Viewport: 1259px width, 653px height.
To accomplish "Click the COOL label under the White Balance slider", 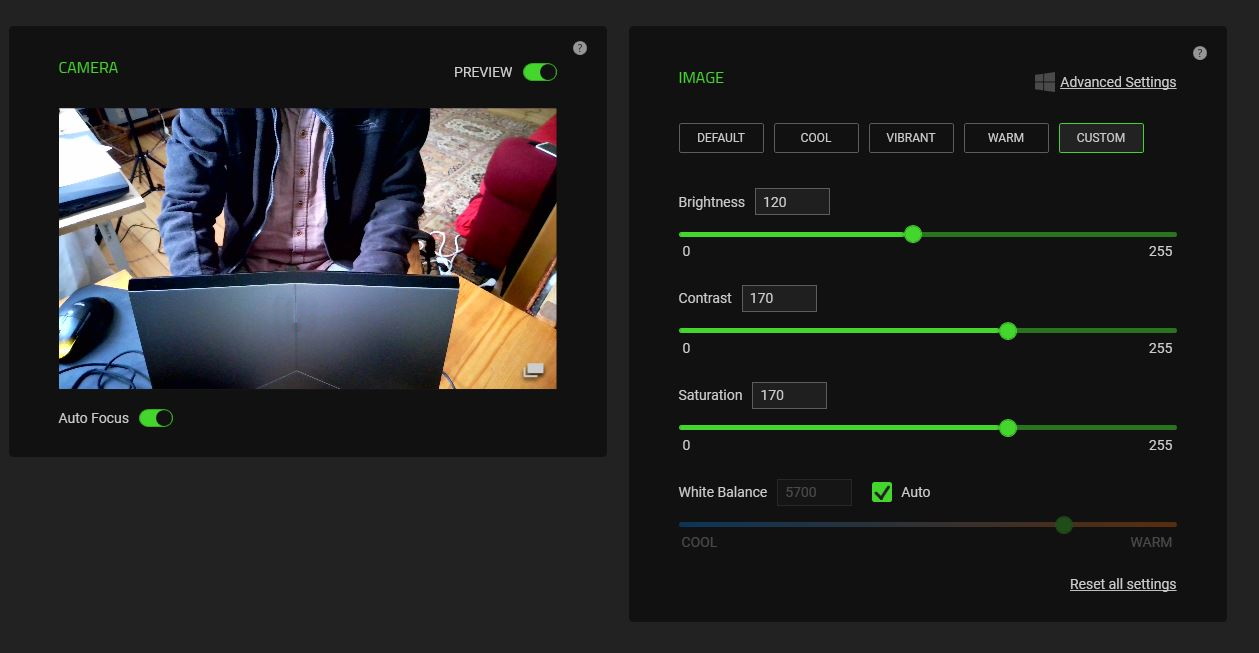I will click(699, 542).
